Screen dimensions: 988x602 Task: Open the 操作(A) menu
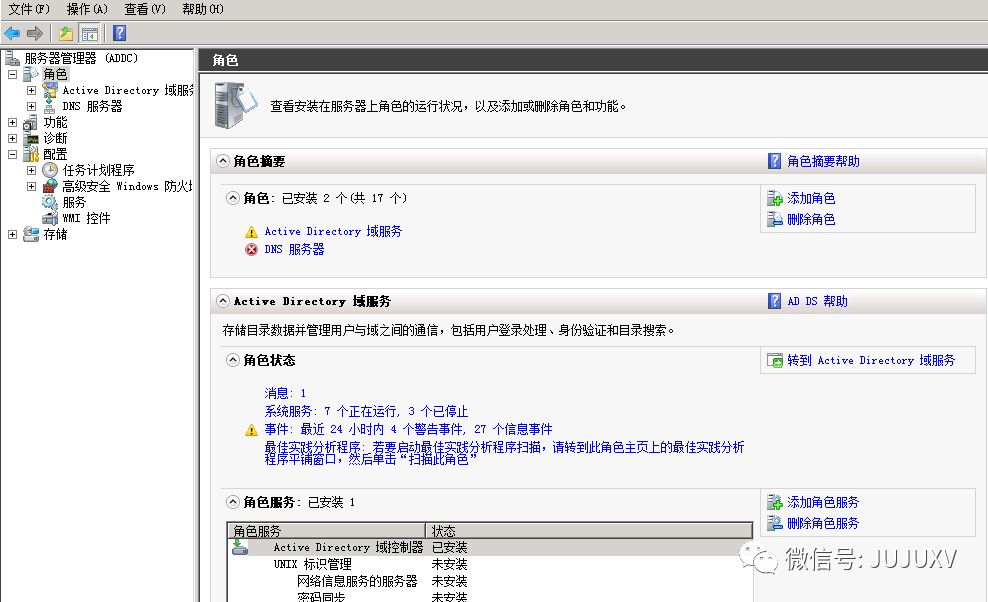click(x=87, y=9)
